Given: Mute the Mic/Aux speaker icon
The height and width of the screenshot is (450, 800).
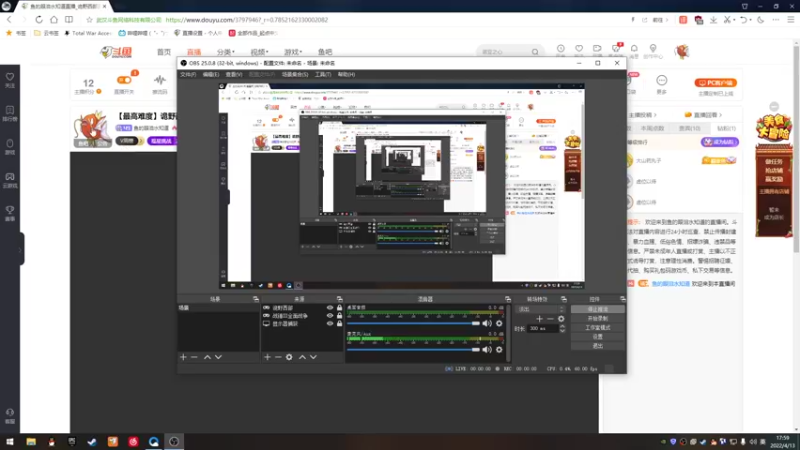Looking at the screenshot, I should (487, 349).
